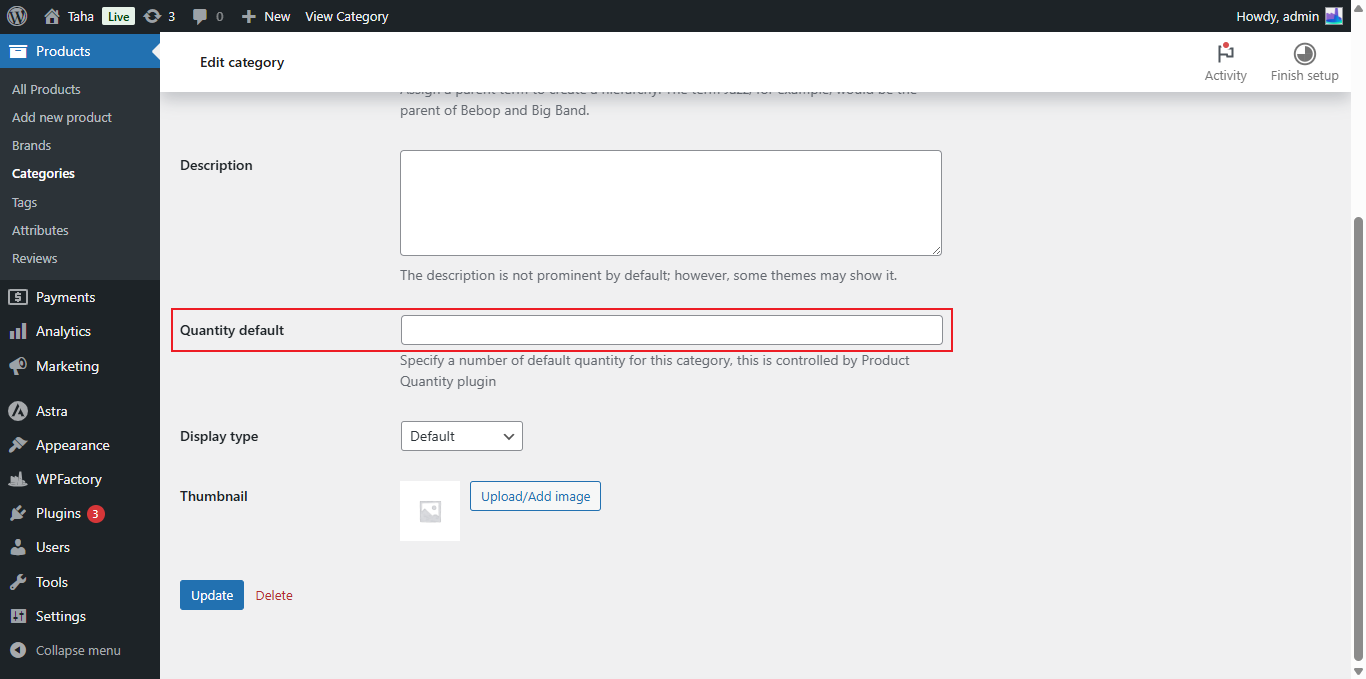The height and width of the screenshot is (679, 1366).
Task: Focus the Quantity default input field
Action: (671, 330)
